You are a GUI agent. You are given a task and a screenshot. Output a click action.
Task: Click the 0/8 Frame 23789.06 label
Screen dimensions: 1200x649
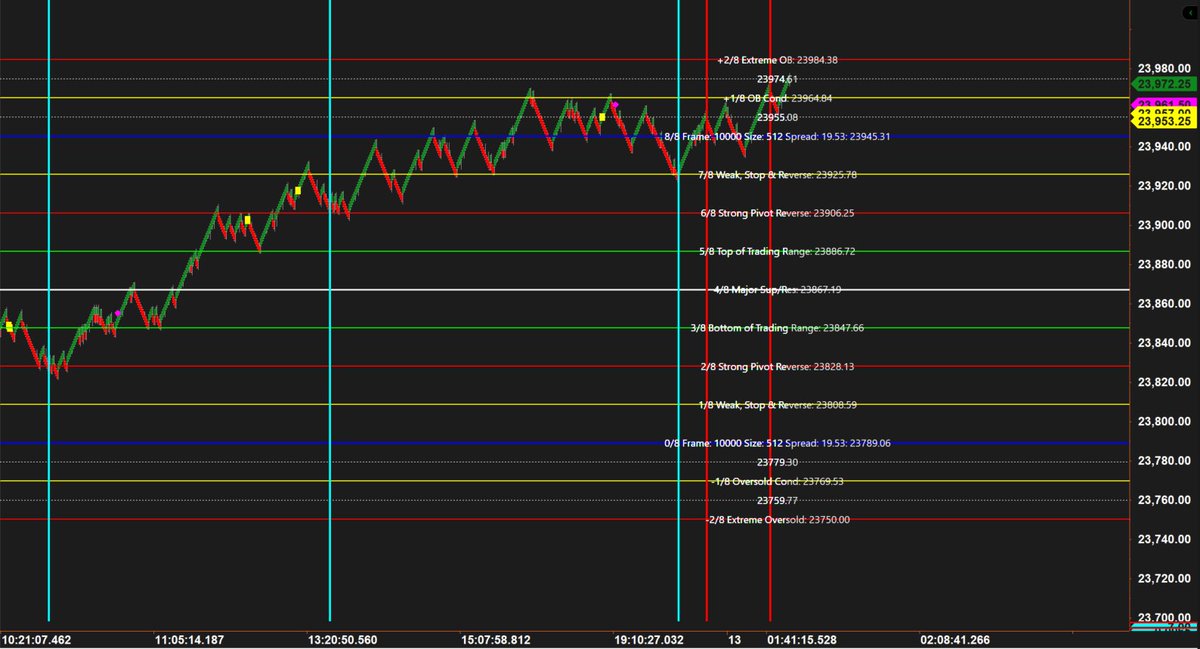point(777,443)
